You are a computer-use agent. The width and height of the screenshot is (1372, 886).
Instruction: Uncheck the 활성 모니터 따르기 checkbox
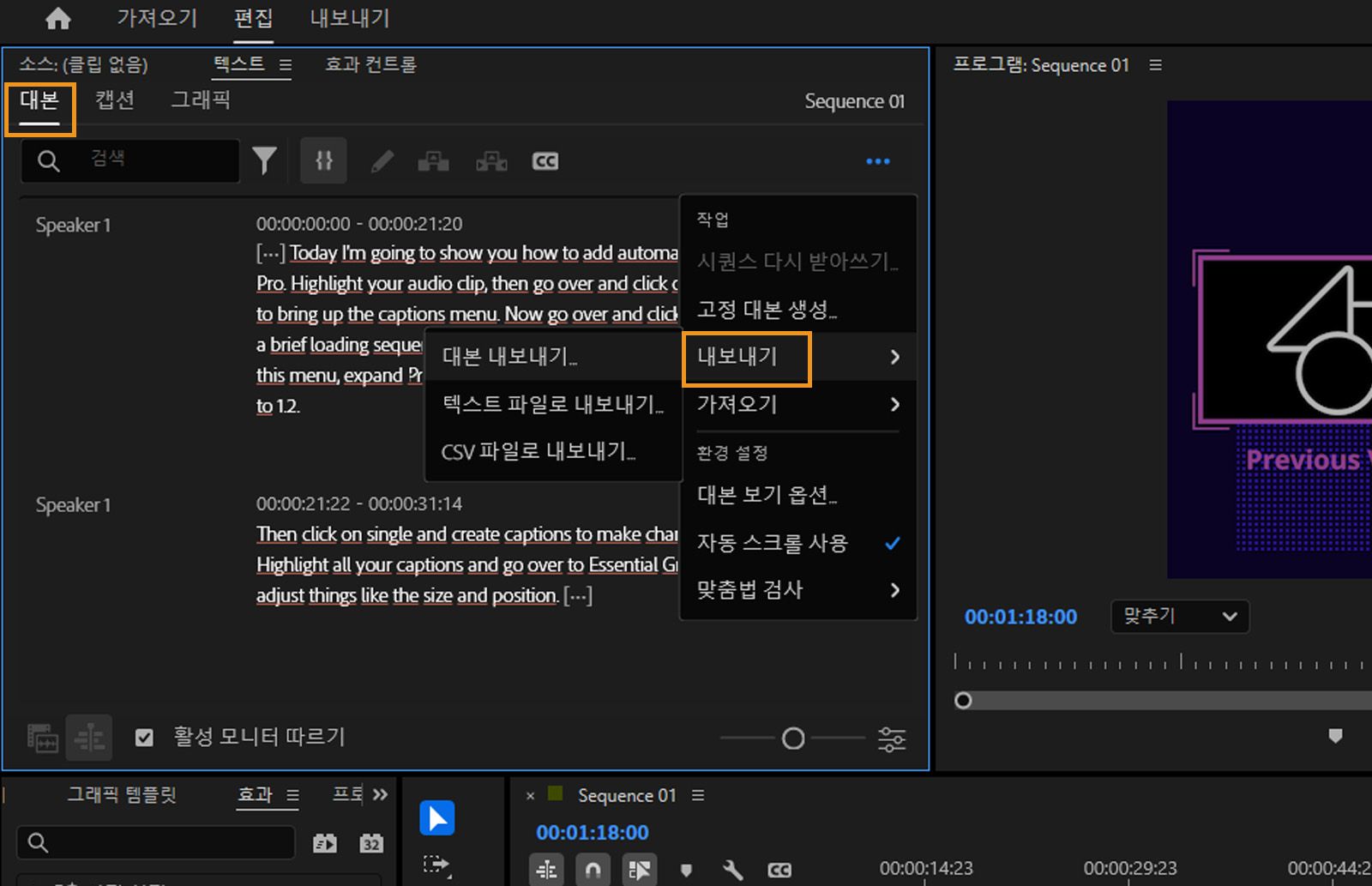point(144,737)
